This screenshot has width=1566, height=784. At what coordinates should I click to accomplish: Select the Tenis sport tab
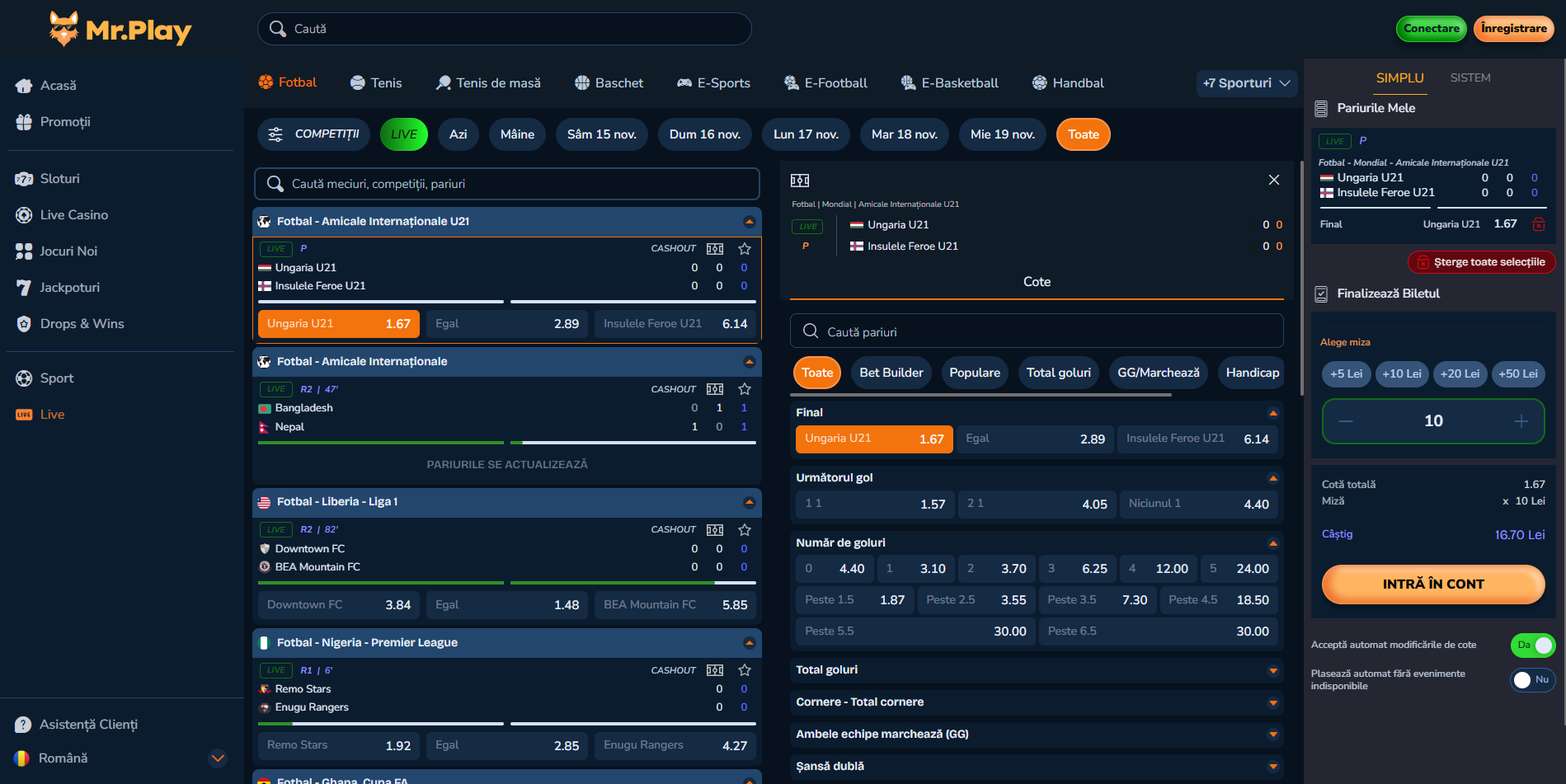[x=376, y=83]
